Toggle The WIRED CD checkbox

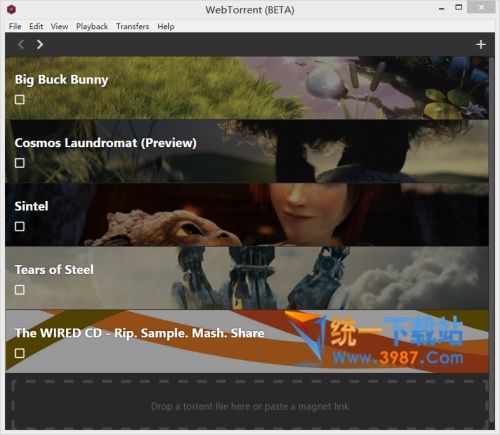(20, 353)
